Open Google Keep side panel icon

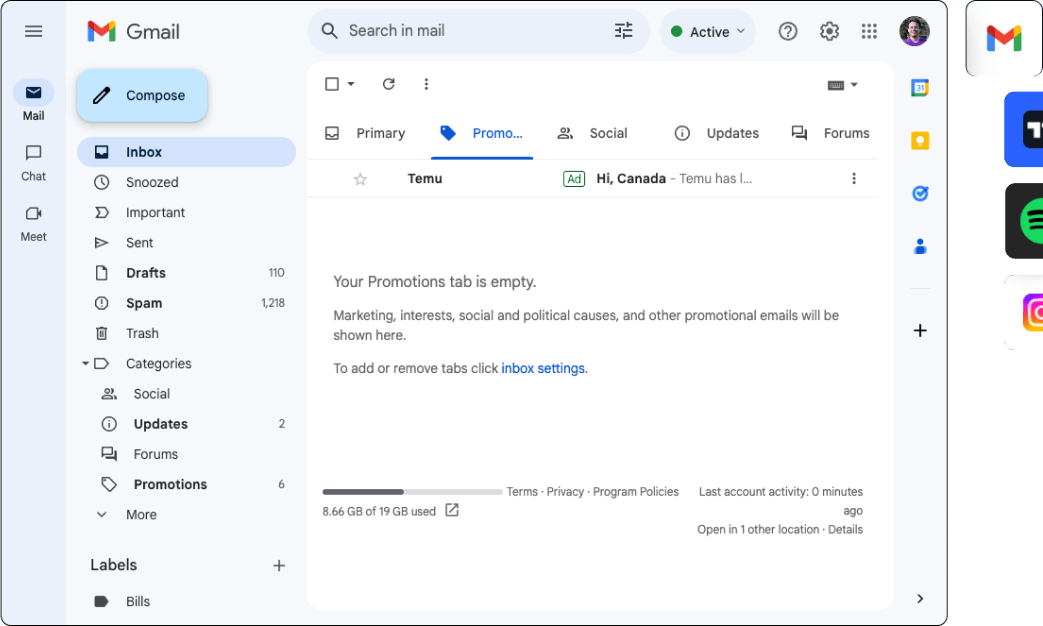(x=920, y=141)
